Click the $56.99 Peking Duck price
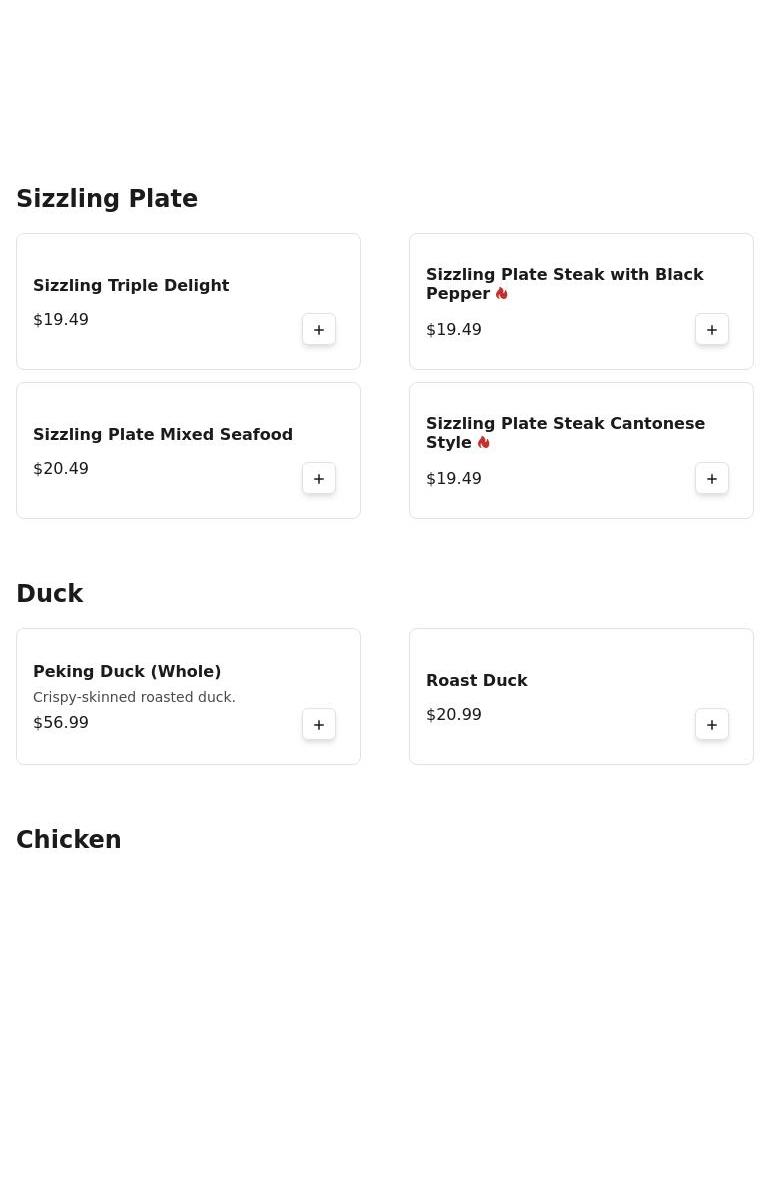Image resolution: width=770 pixels, height=1198 pixels. [x=61, y=723]
